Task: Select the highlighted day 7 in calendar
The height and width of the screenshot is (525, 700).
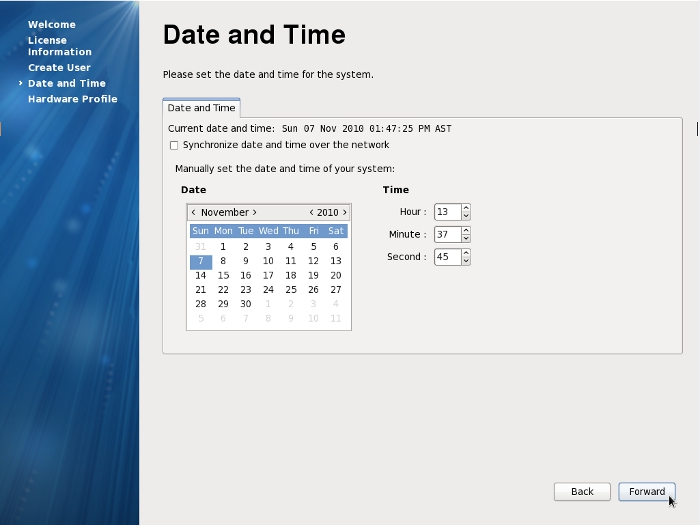Action: tap(200, 261)
